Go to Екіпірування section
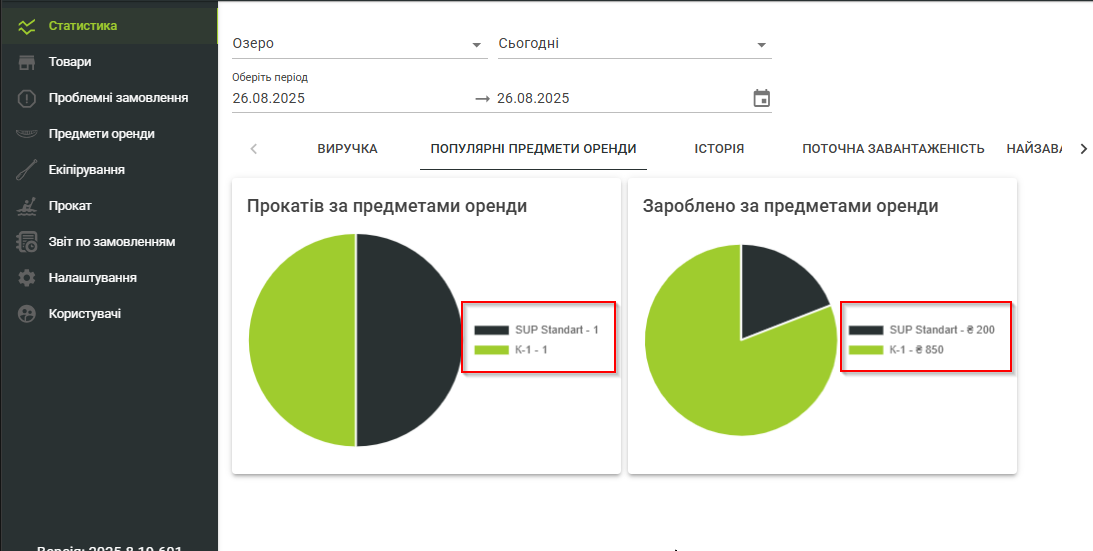This screenshot has width=1093, height=551. point(109,169)
